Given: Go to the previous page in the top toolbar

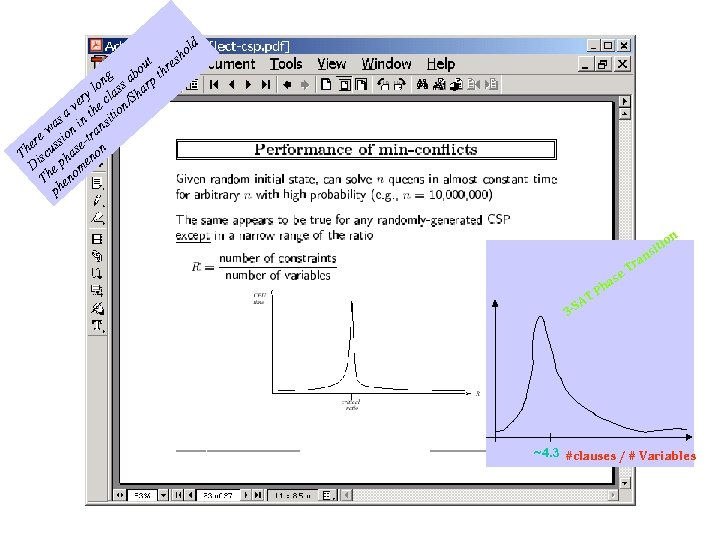Looking at the screenshot, I should [231, 84].
